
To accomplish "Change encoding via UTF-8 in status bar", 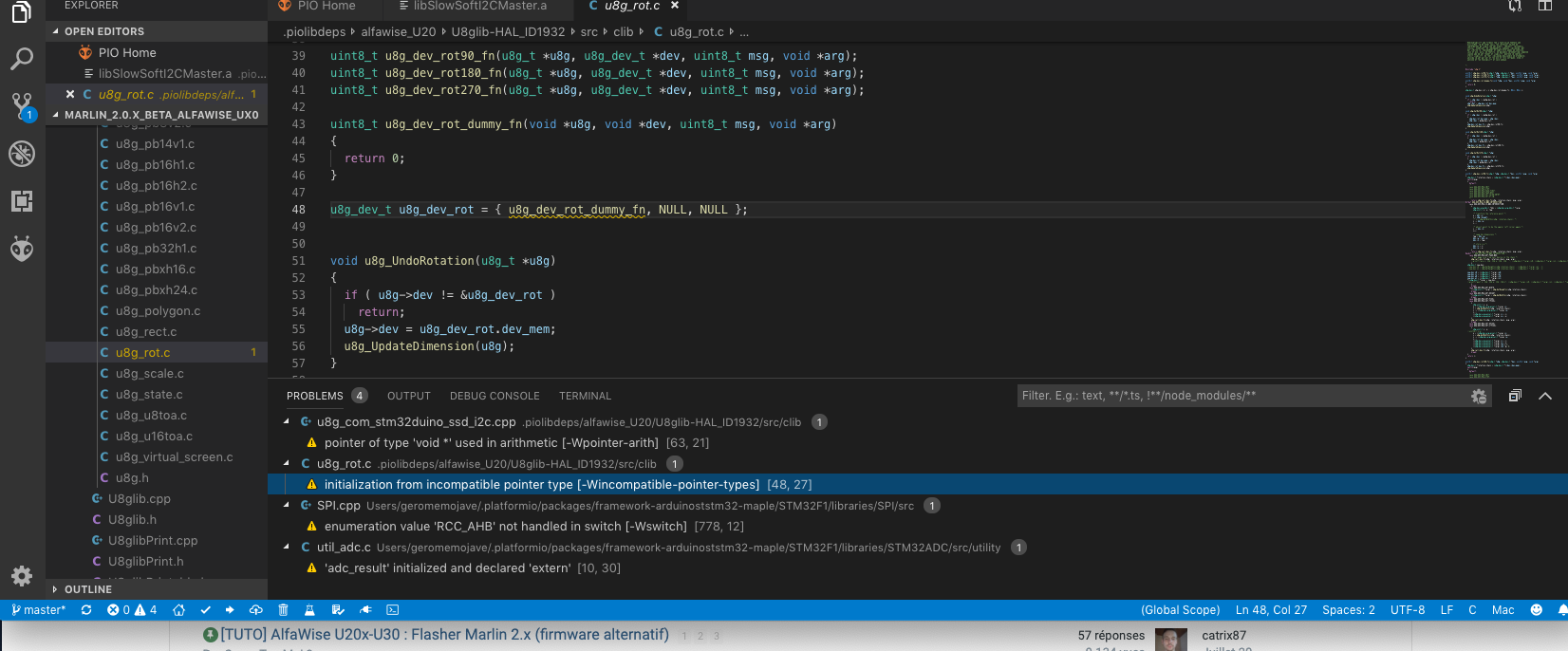I will tap(1408, 610).
